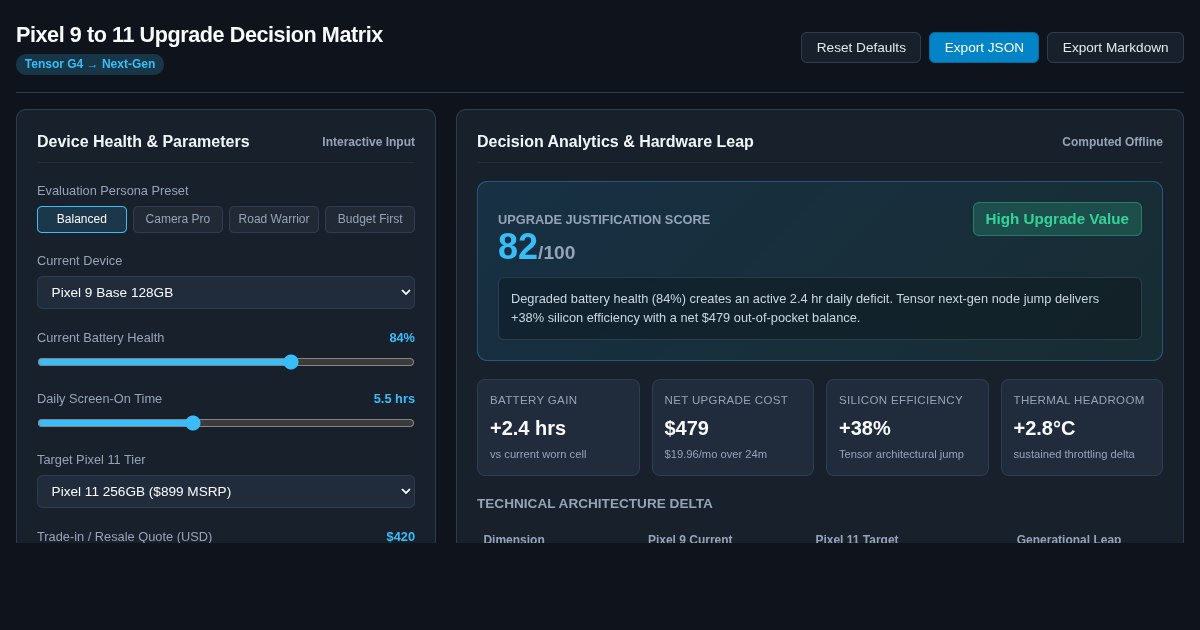Click the Daily Screen-On Time slider handle

tap(193, 423)
